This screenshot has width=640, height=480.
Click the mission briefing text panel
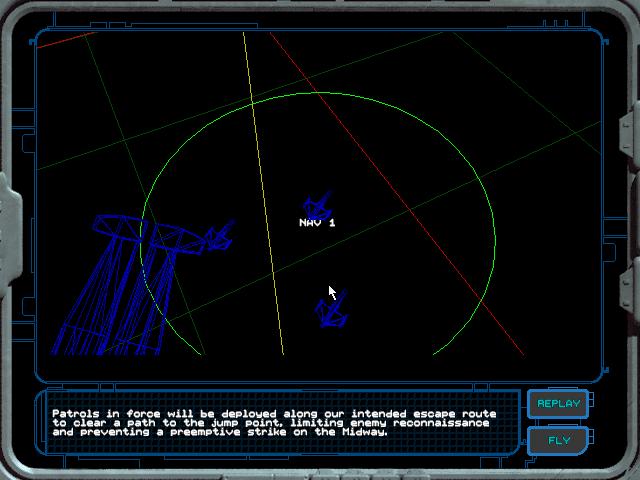click(278, 423)
